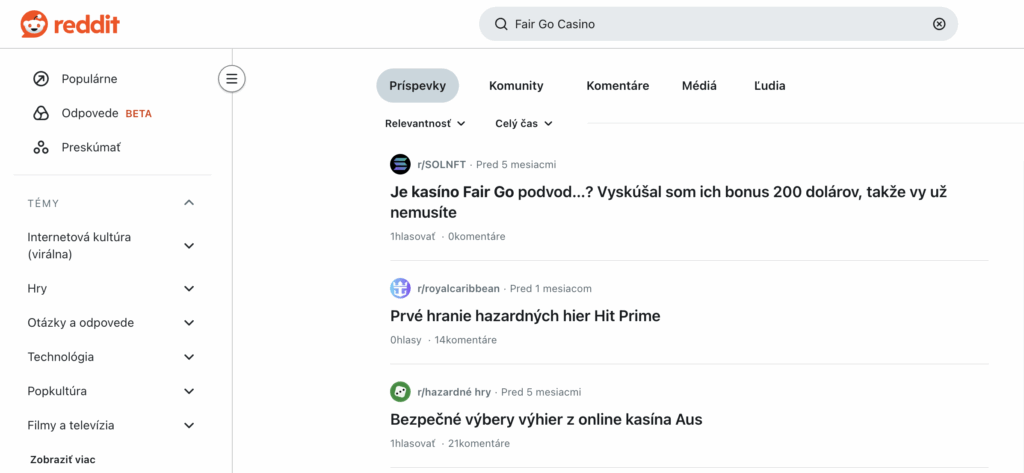This screenshot has width=1024, height=473.
Task: Open the Celý čas time filter
Action: point(524,124)
